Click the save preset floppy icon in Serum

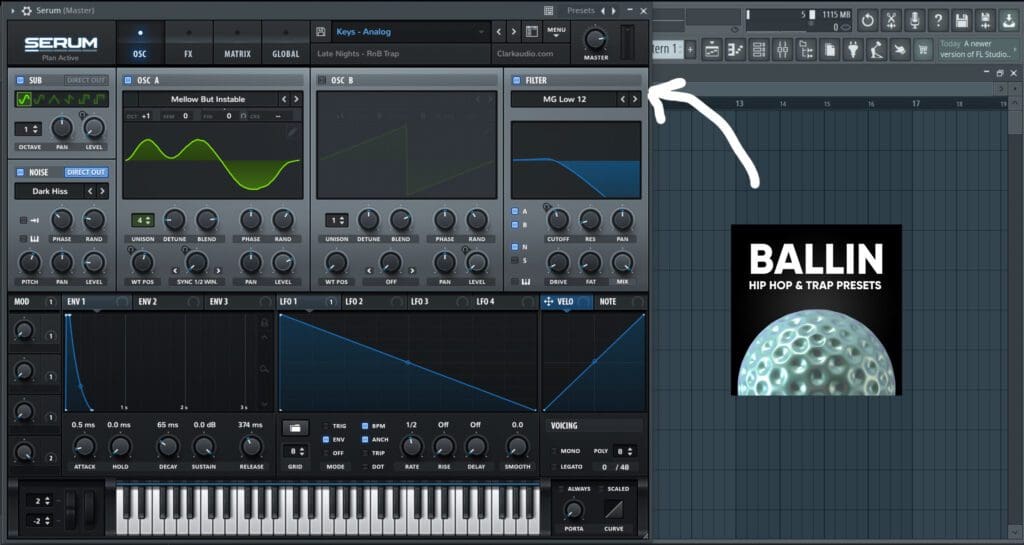click(321, 31)
